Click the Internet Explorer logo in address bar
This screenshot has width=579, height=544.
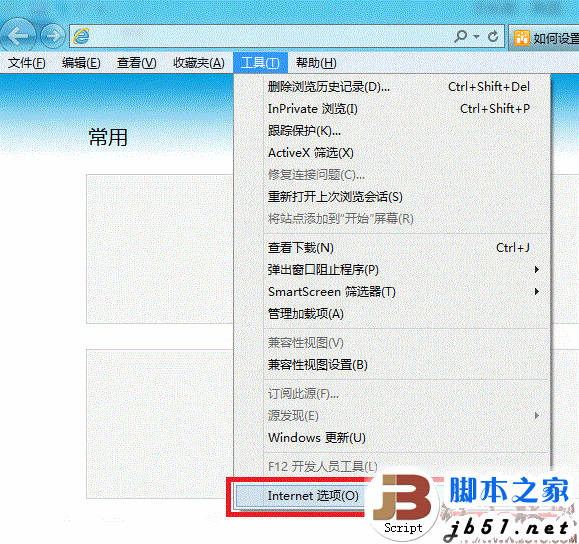[81, 36]
